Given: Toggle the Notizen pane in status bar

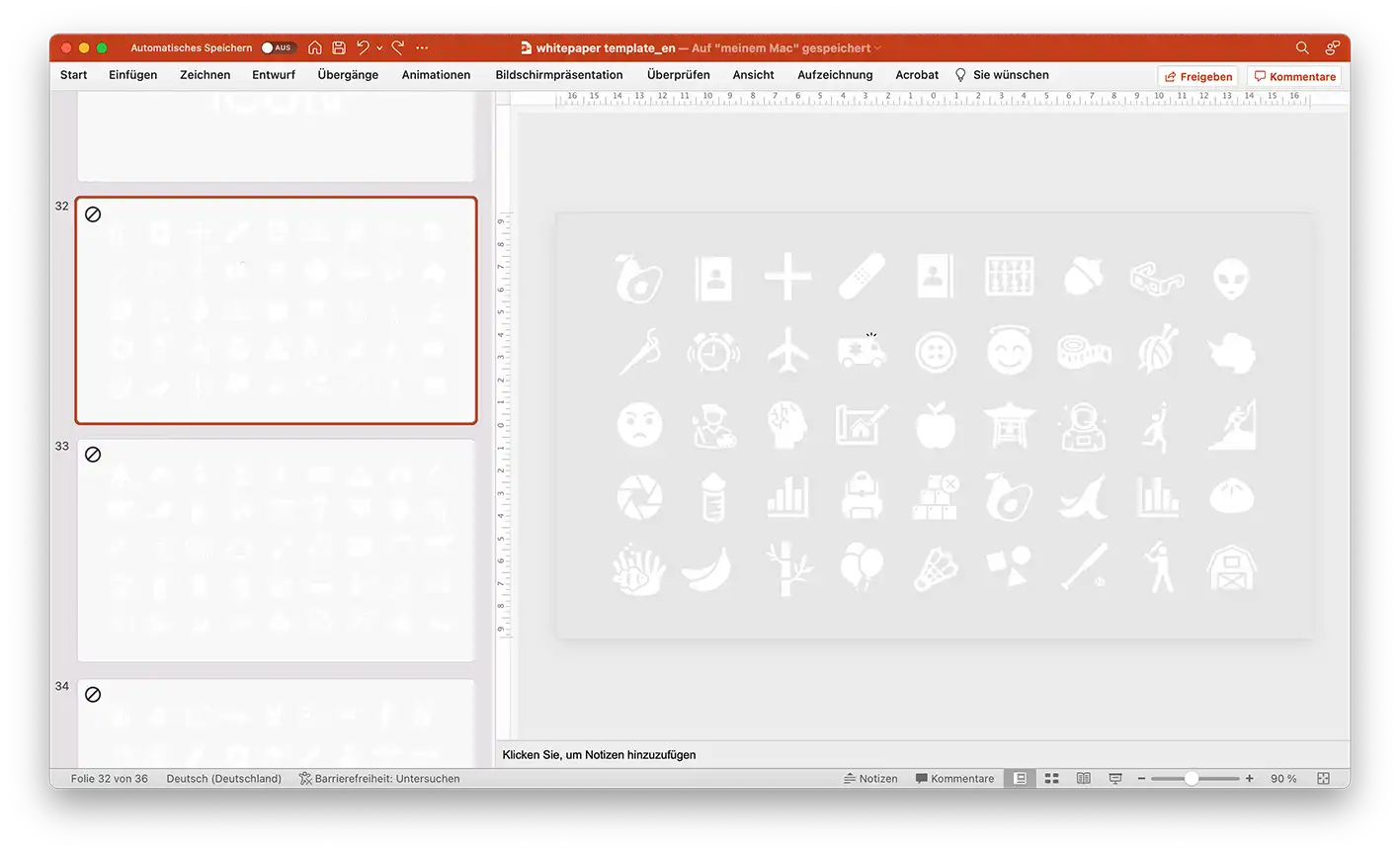Looking at the screenshot, I should pos(870,779).
